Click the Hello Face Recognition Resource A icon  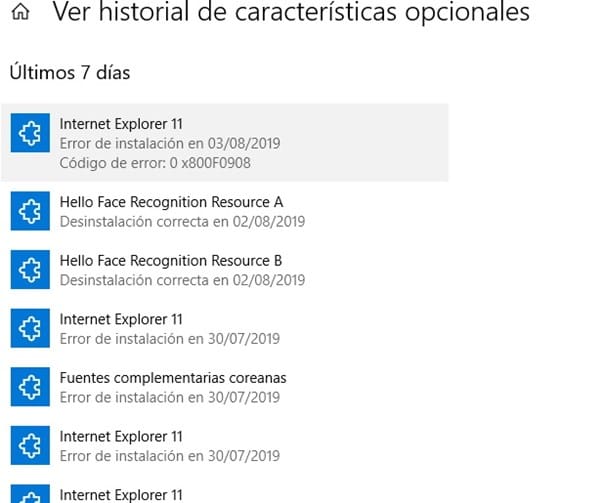[x=29, y=211]
